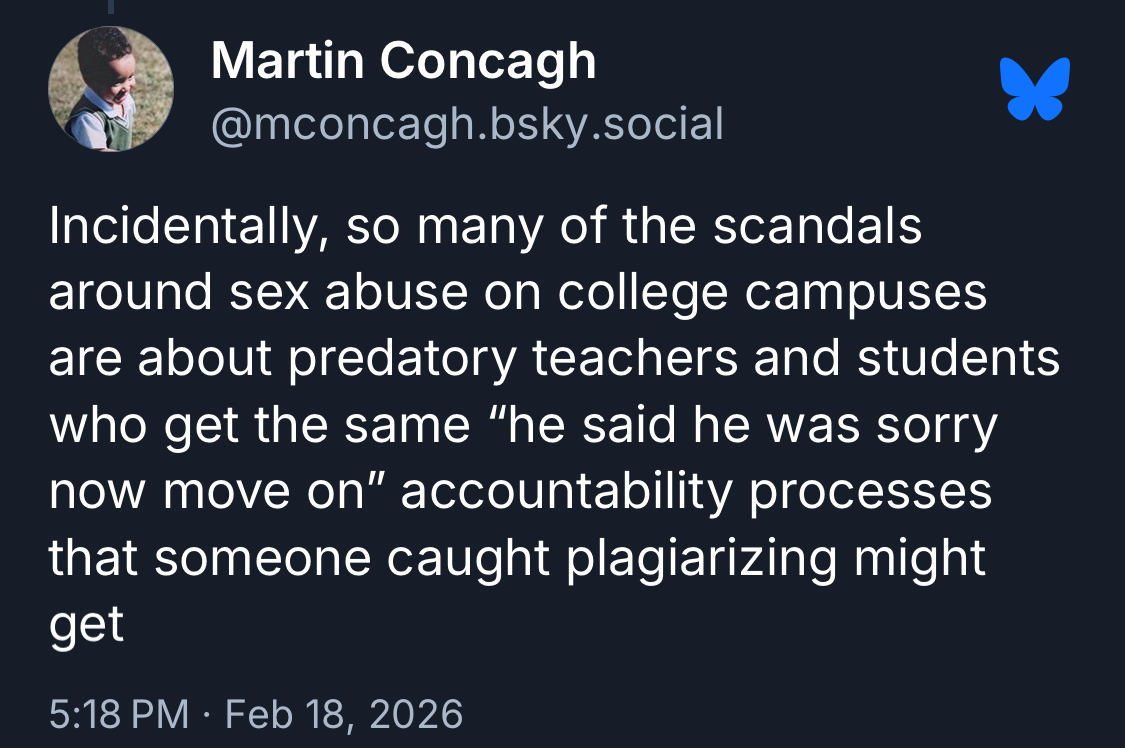Click the Bluesky butterfly logo
1125x748 pixels.
pos(1034,91)
